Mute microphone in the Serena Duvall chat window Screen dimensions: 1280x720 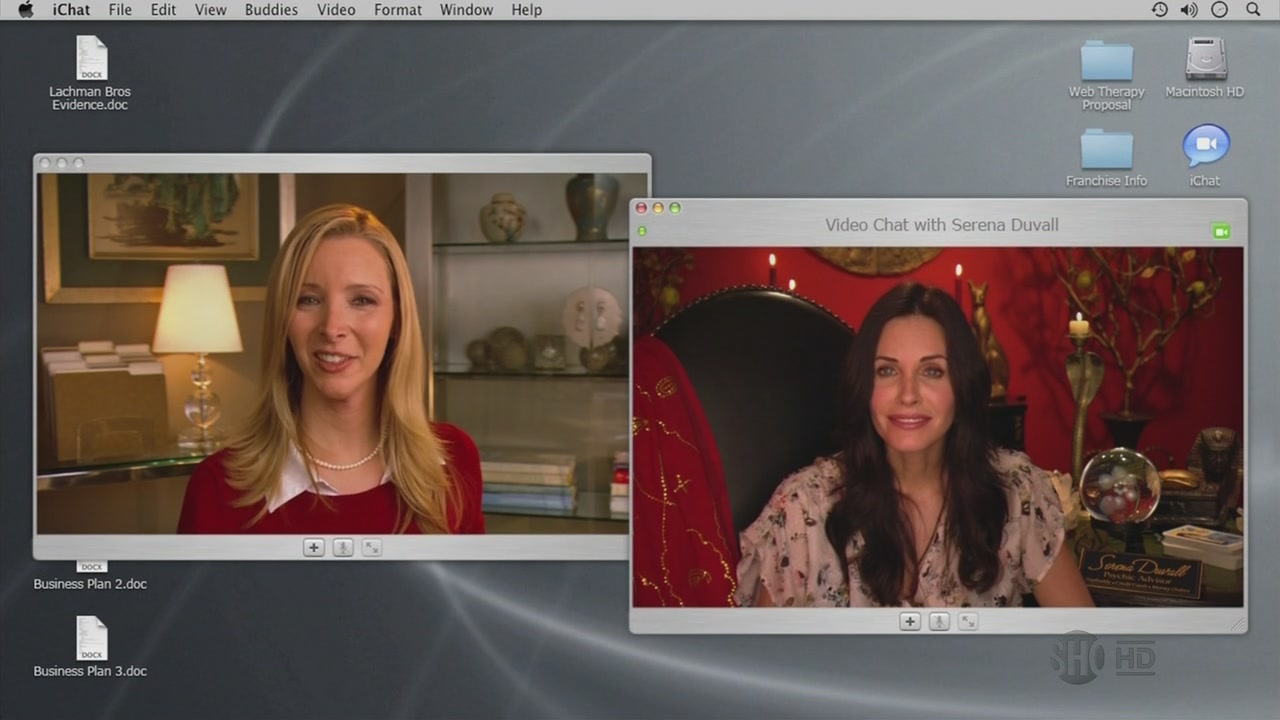coord(939,621)
